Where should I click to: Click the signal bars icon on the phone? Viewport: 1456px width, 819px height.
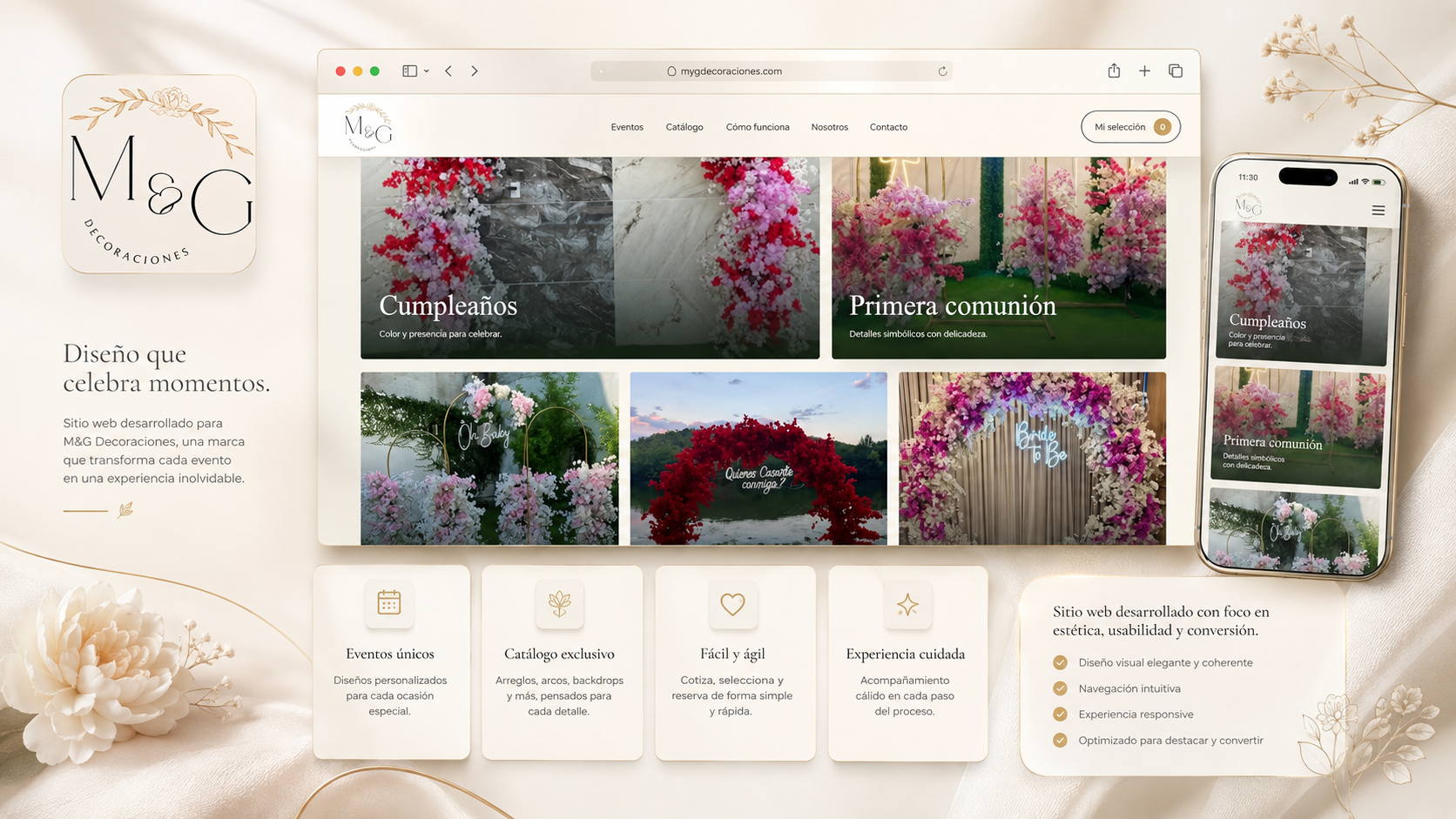[x=1353, y=182]
